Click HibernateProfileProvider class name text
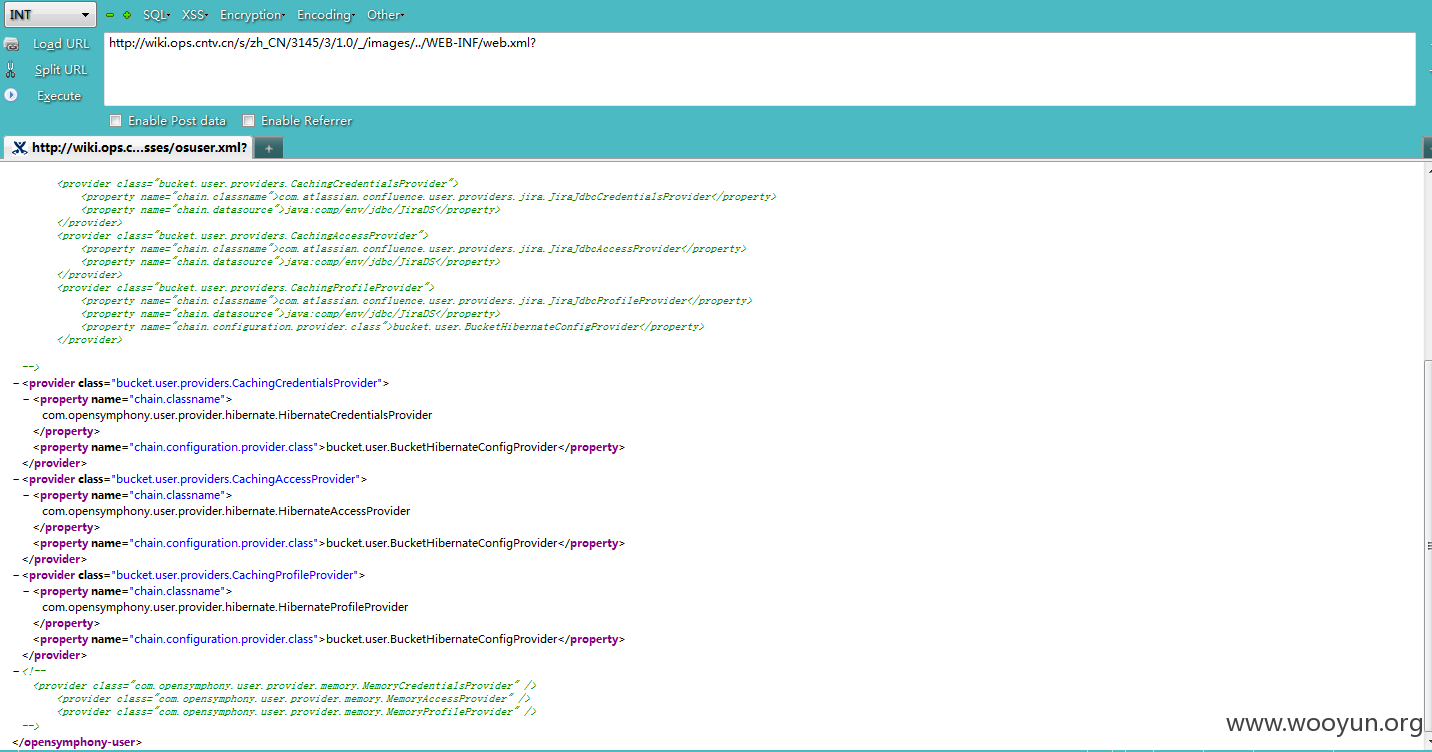 click(225, 607)
